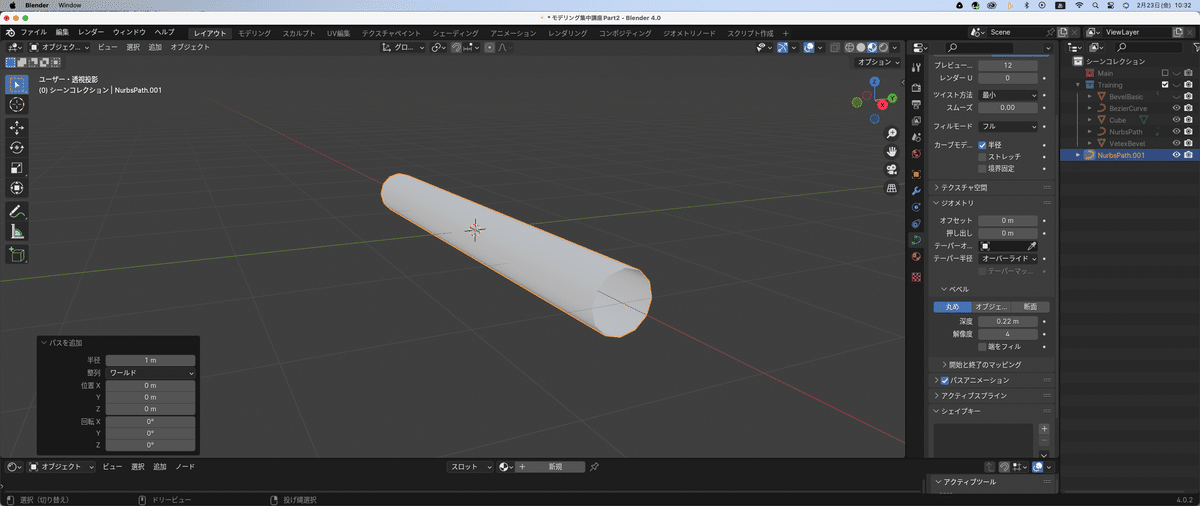Select the Measure tool
This screenshot has width=1200, height=506.
17,232
